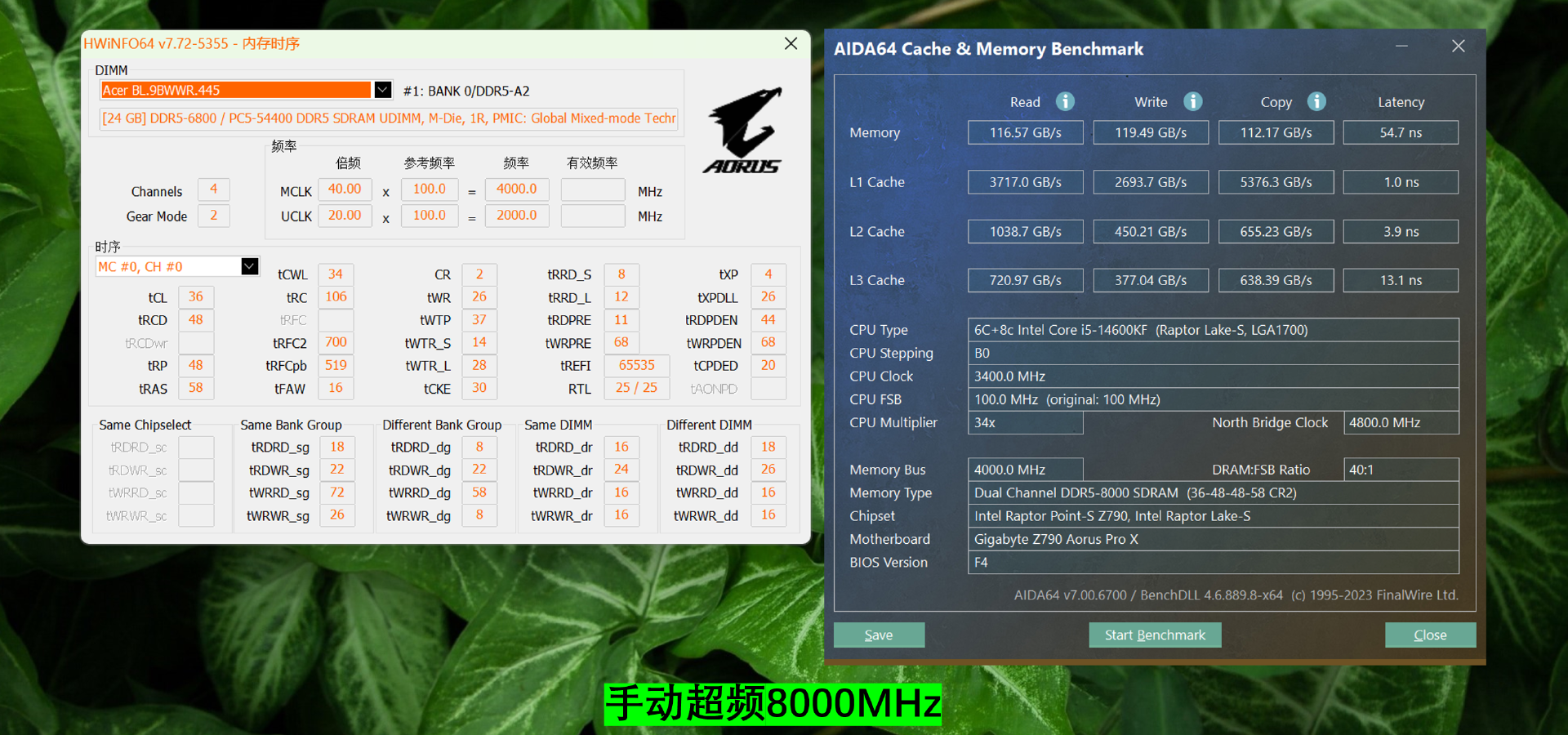Click the Close button in AIDA64
Image resolution: width=1568 pixels, height=735 pixels.
point(1430,635)
